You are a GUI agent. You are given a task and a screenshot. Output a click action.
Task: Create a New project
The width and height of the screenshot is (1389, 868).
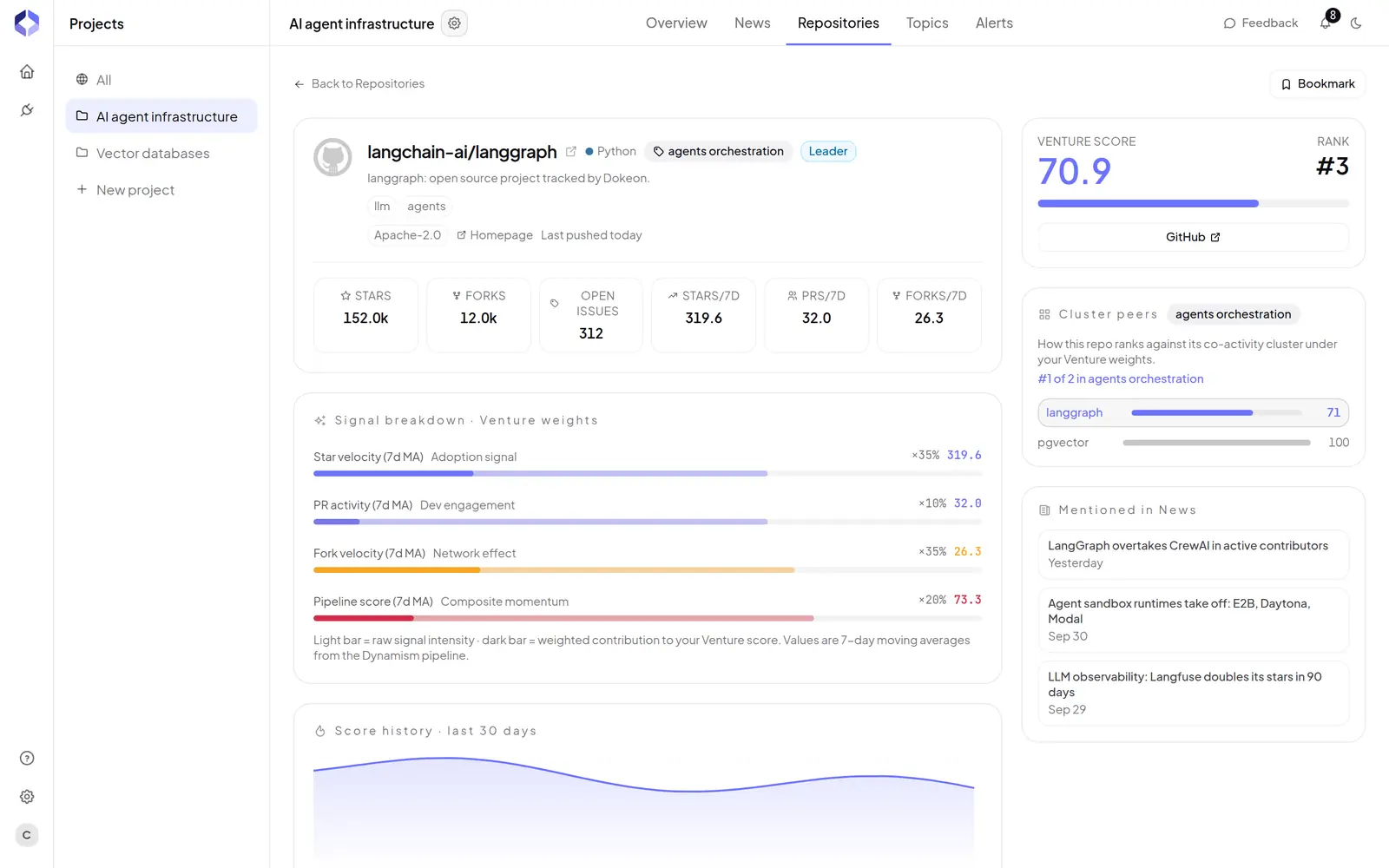(161, 190)
